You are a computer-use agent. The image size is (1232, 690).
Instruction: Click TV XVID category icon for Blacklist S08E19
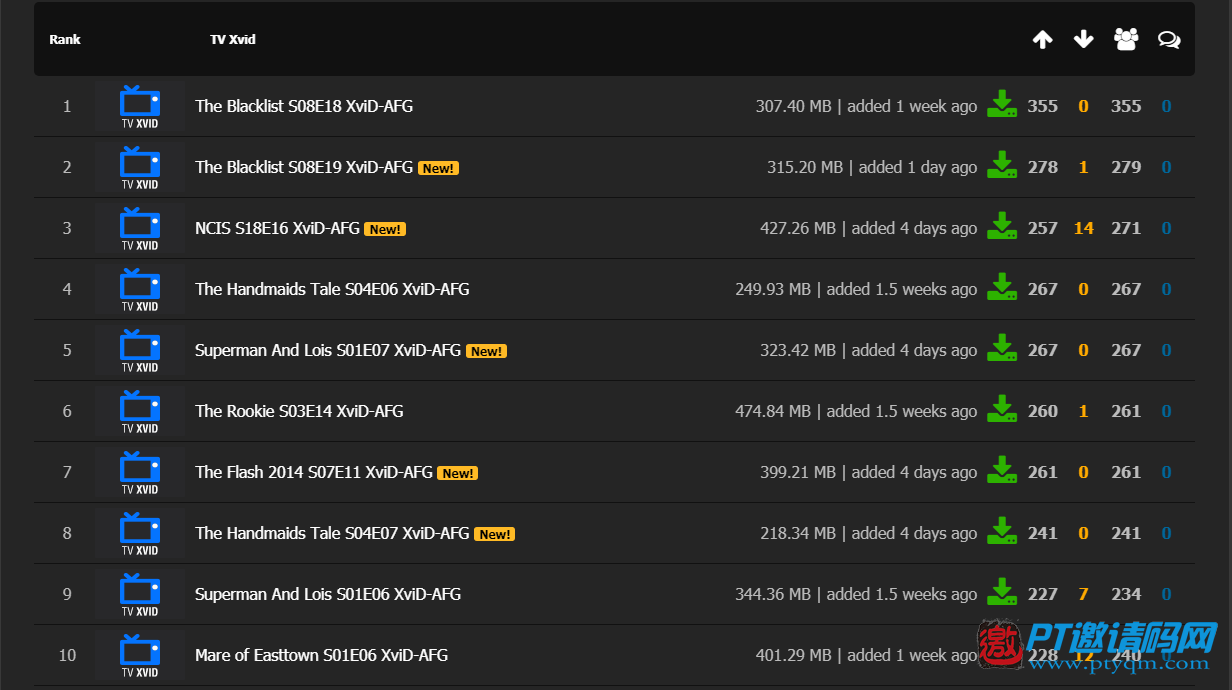140,167
